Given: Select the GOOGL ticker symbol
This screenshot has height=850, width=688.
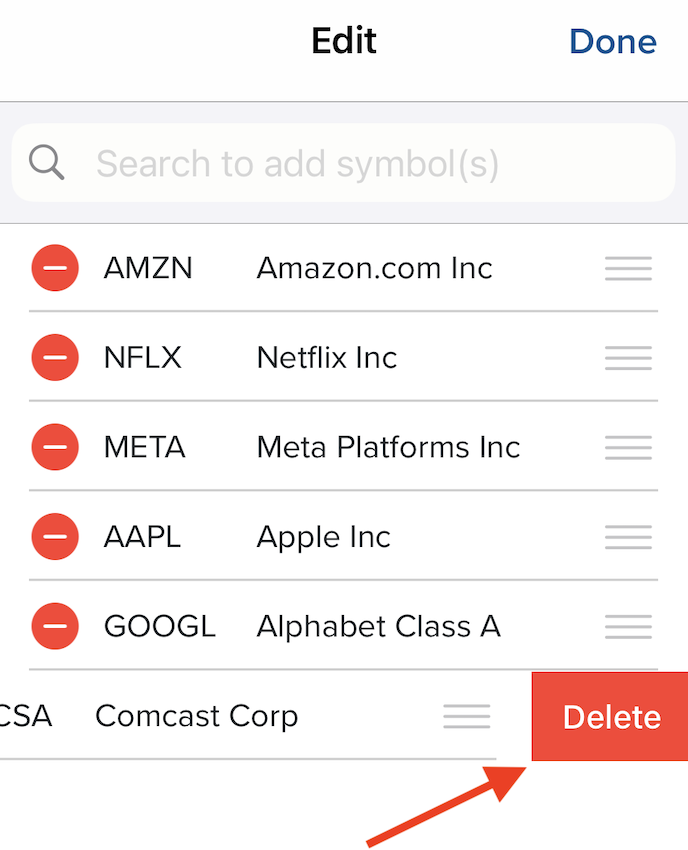Looking at the screenshot, I should [160, 626].
